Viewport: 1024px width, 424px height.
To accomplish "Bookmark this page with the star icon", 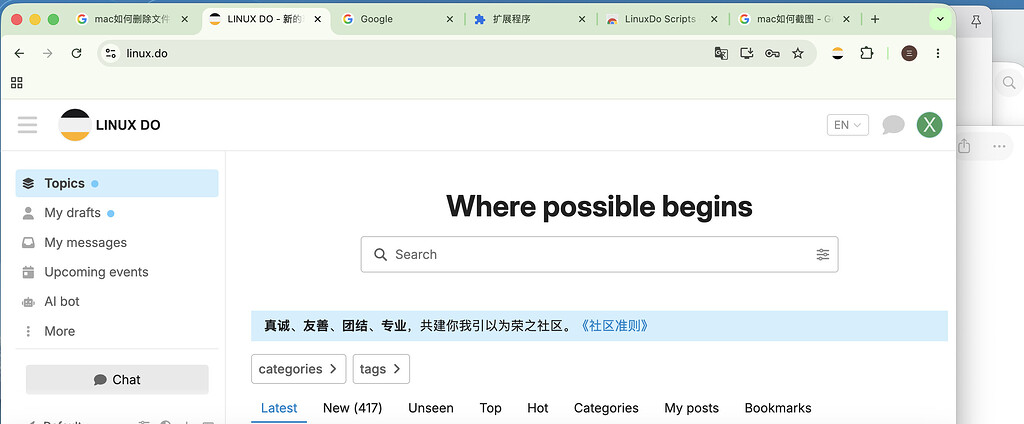I will (x=797, y=54).
